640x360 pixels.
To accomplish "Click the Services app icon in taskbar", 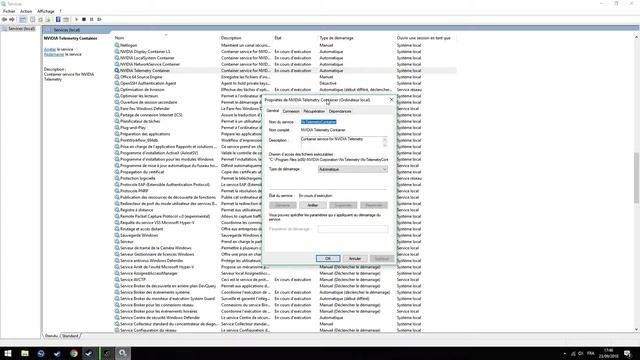I will point(122,353).
